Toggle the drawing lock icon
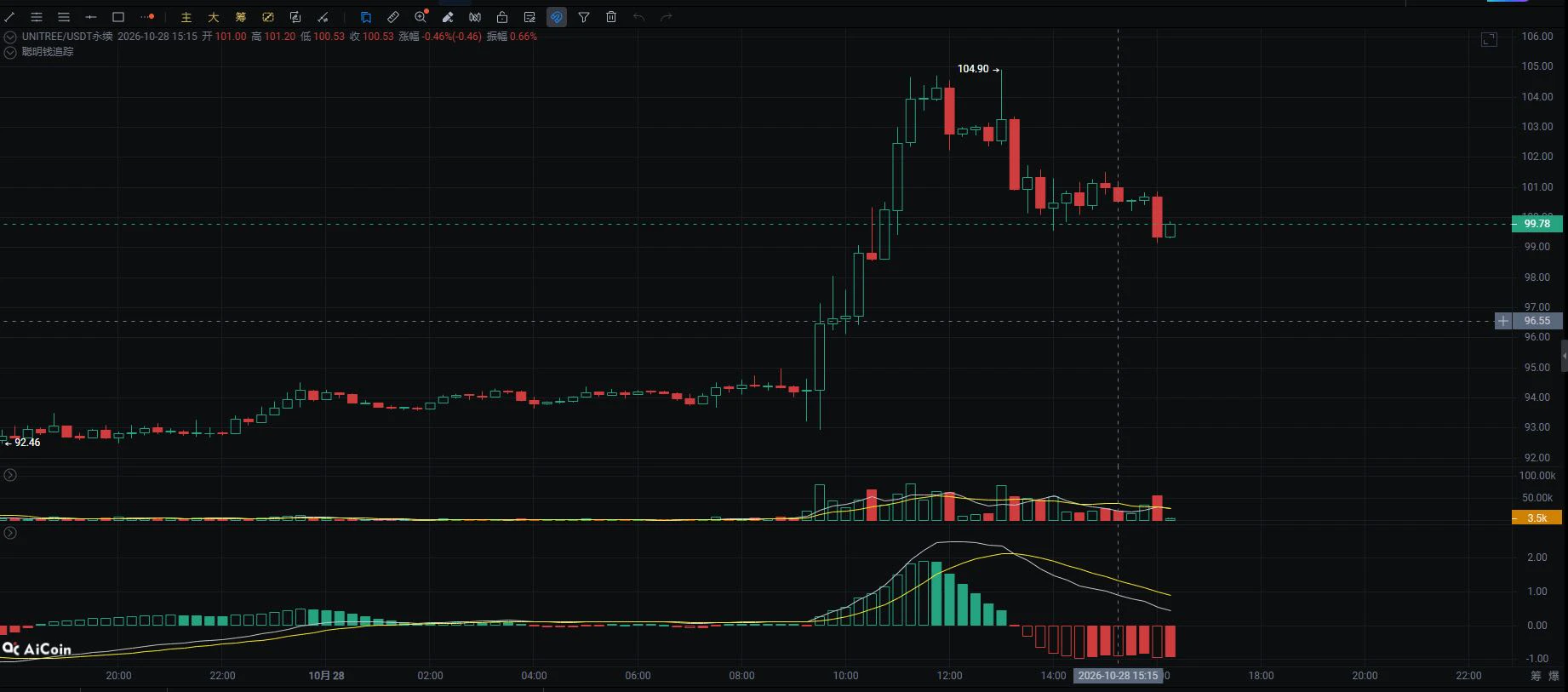Image resolution: width=1568 pixels, height=692 pixels. click(502, 17)
